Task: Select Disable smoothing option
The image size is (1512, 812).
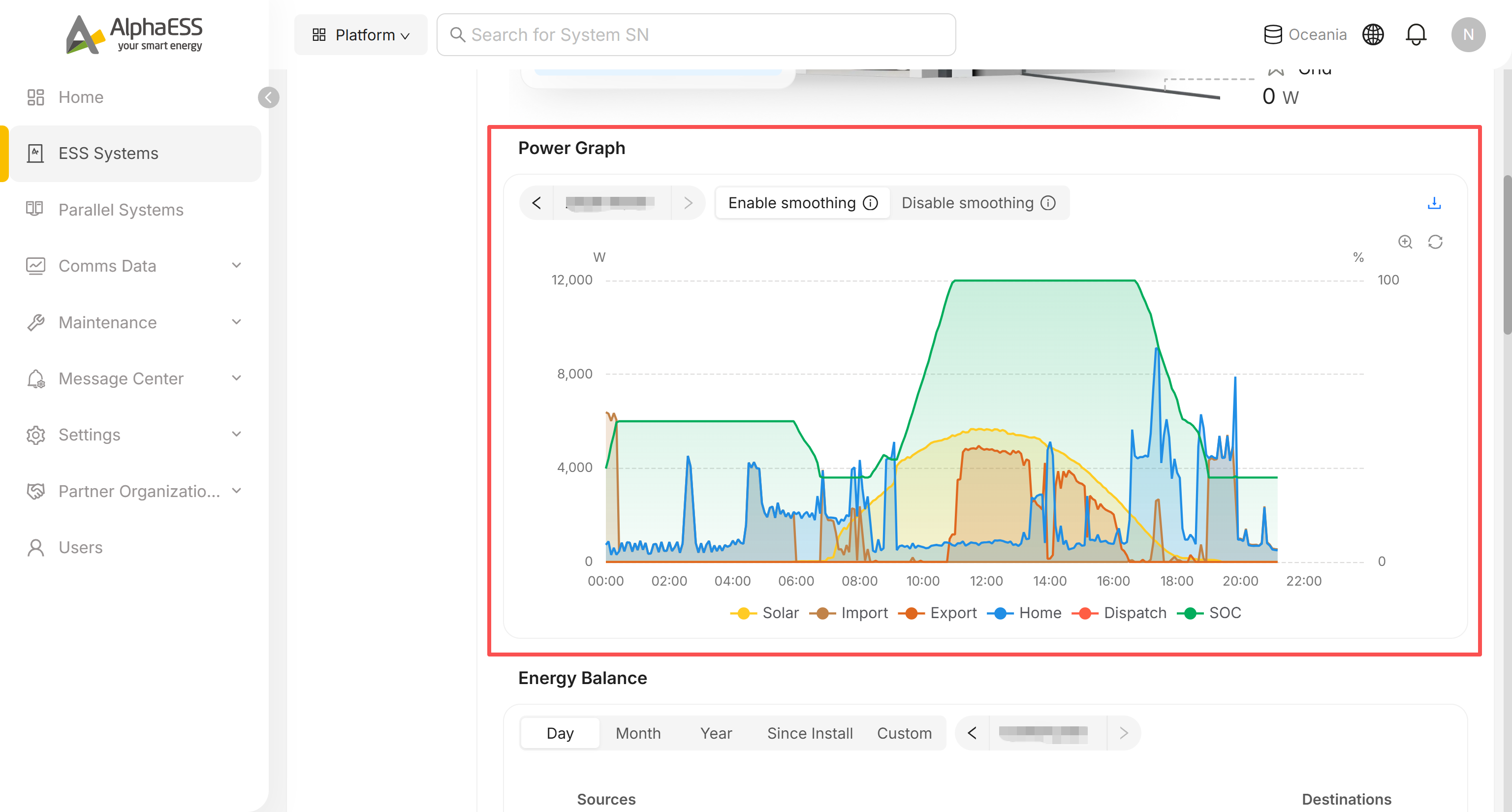Action: (x=978, y=203)
